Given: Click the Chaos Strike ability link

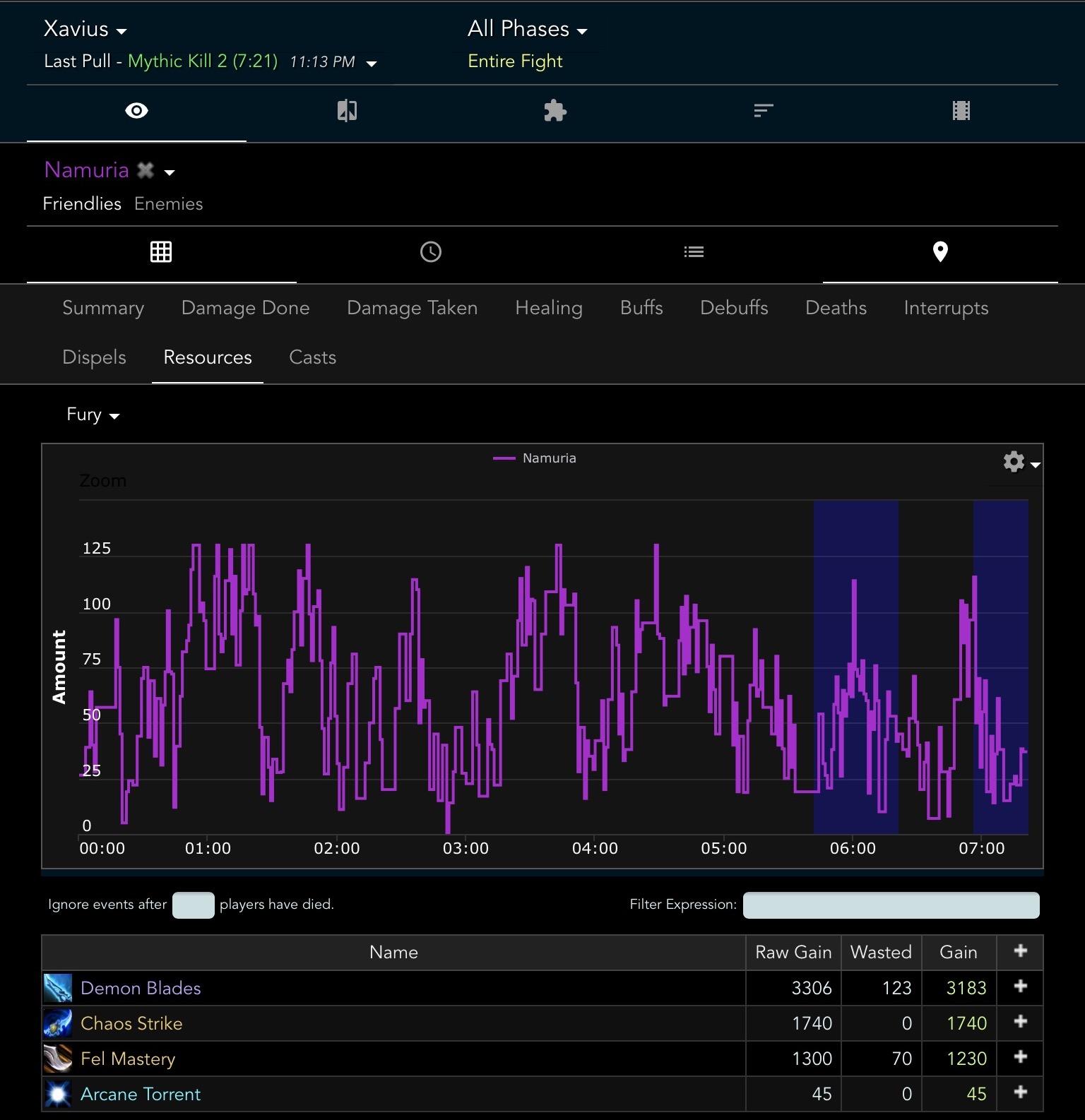Looking at the screenshot, I should (131, 1023).
